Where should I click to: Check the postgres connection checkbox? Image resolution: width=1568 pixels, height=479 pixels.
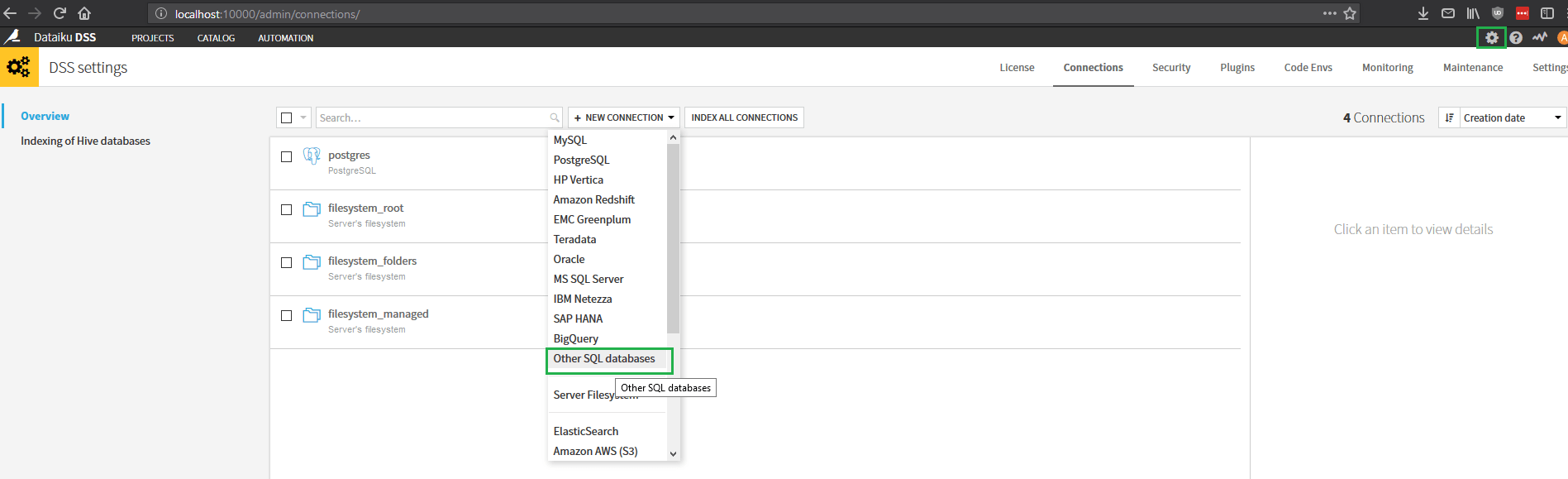click(286, 156)
